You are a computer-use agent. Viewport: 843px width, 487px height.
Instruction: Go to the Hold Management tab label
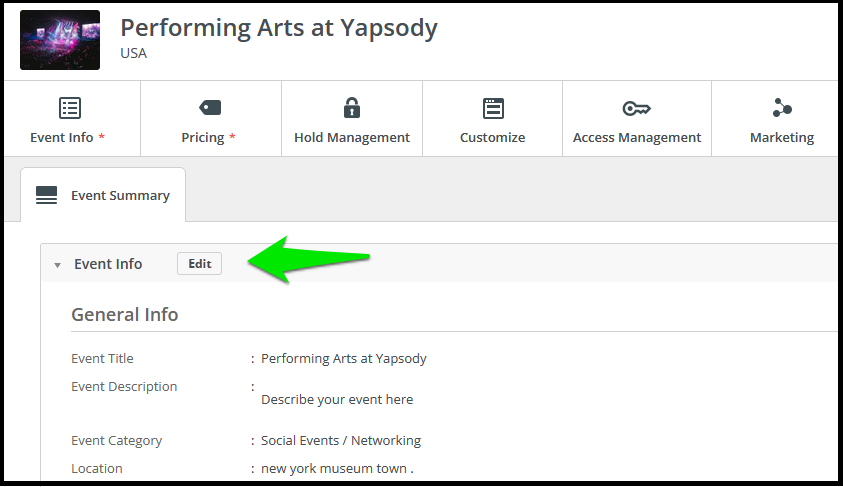pyautogui.click(x=352, y=138)
